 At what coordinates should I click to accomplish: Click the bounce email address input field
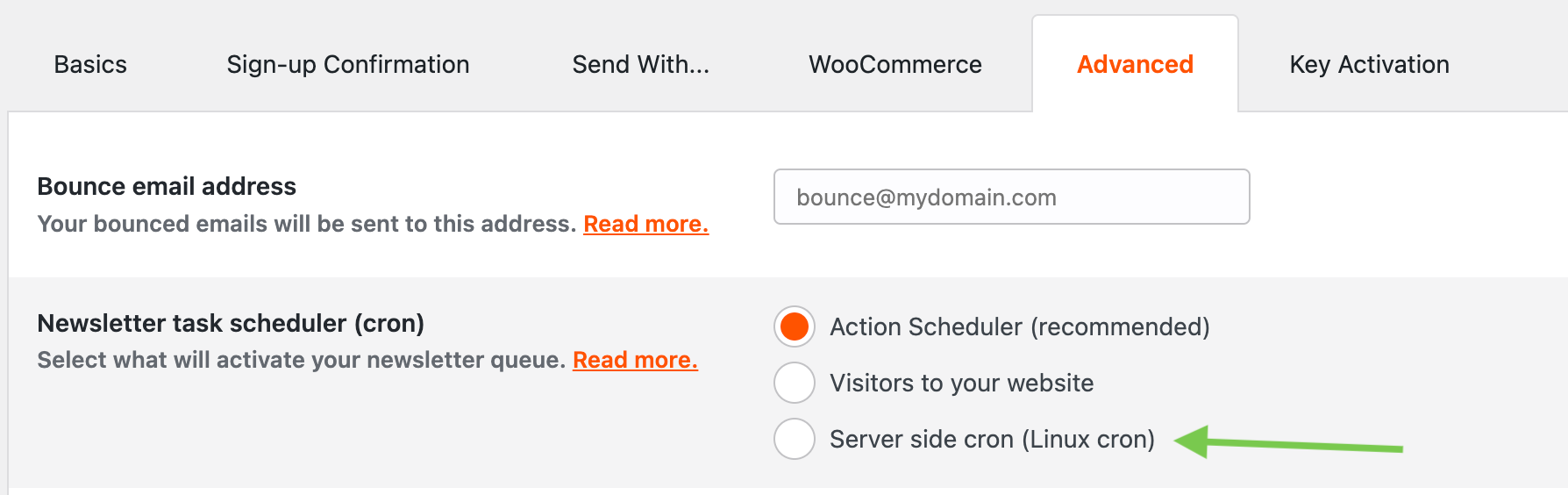1011,197
